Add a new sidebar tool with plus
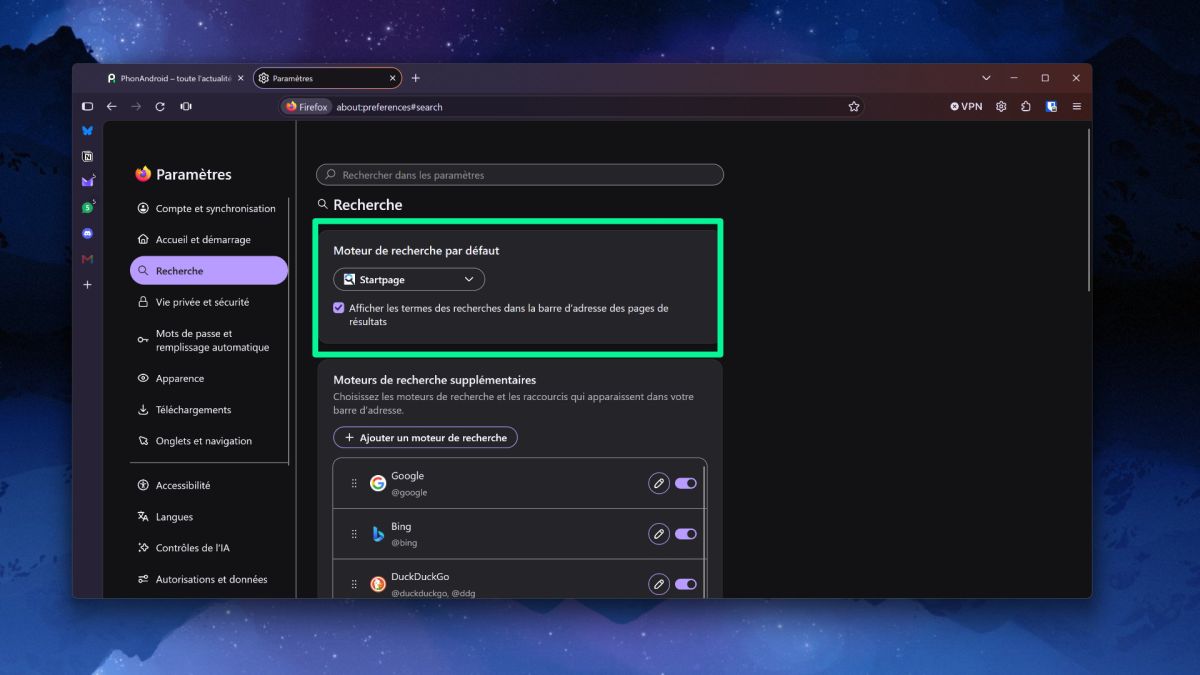Image resolution: width=1200 pixels, height=675 pixels. (x=87, y=285)
